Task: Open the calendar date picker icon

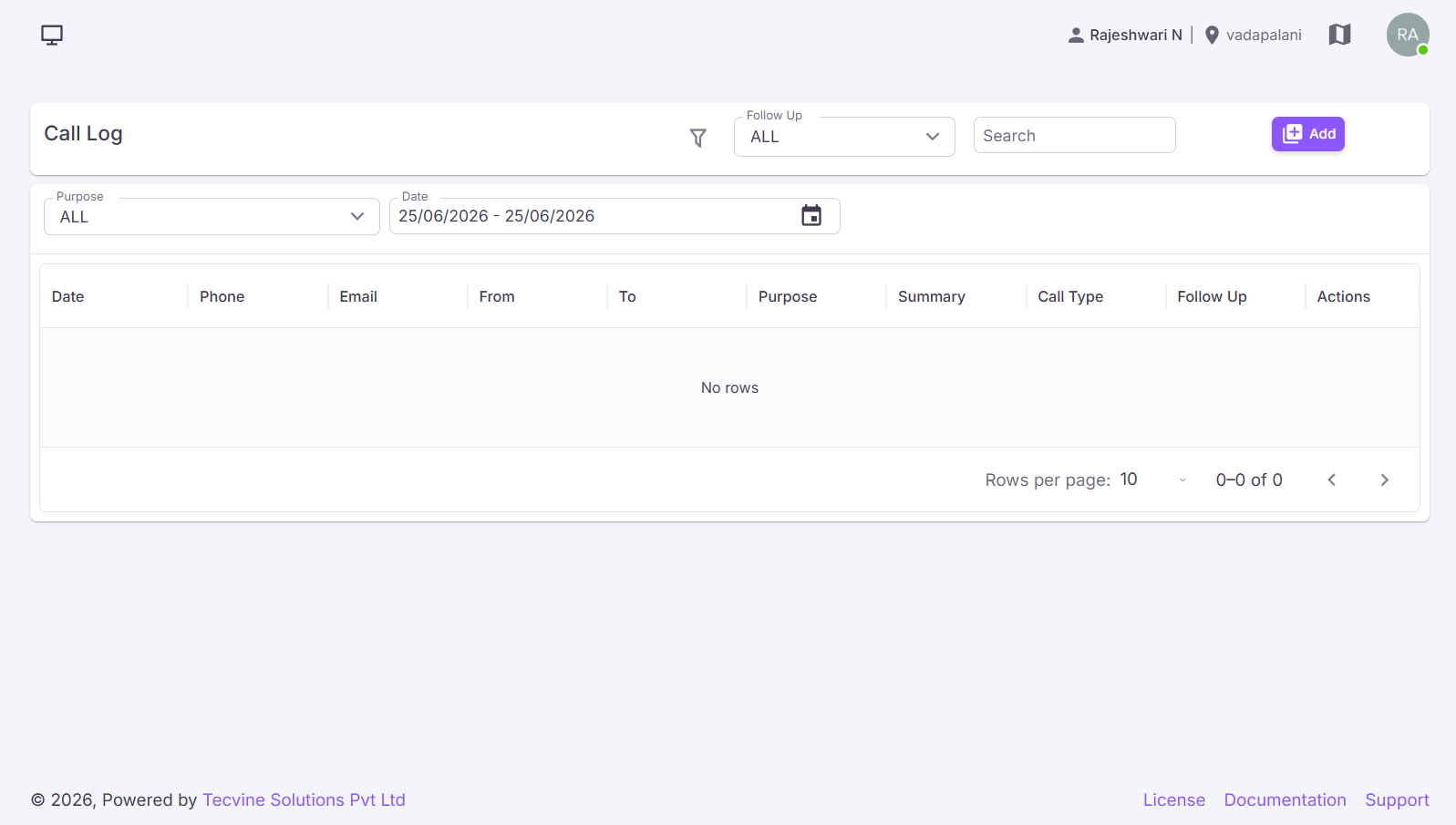Action: click(811, 216)
